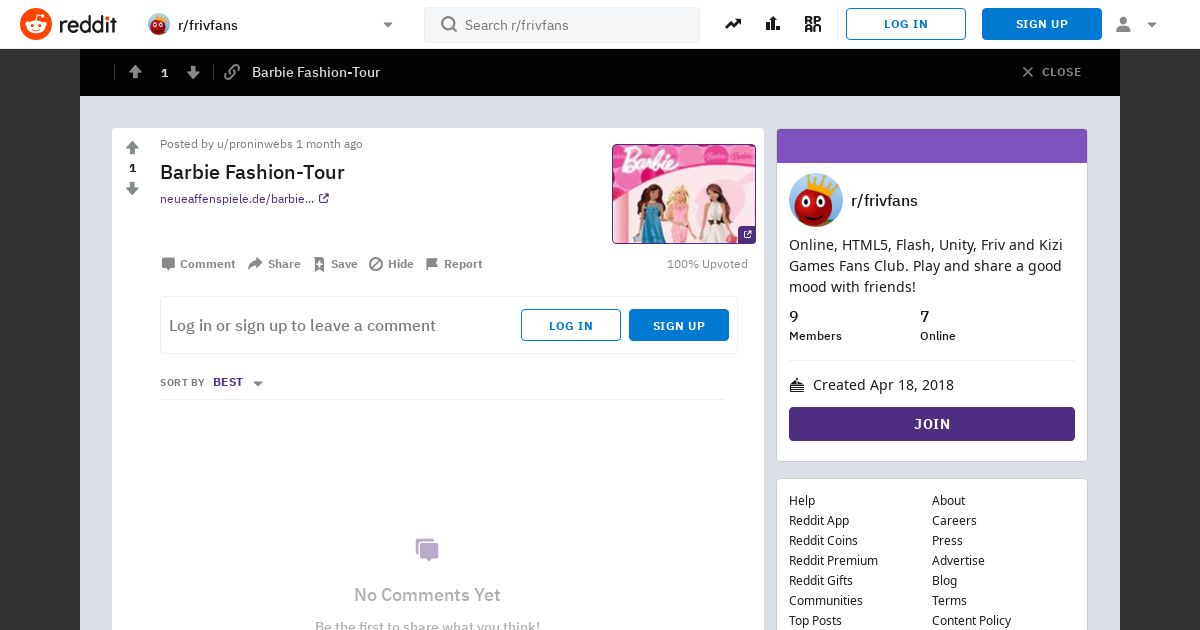The image size is (1200, 630).
Task: Downvote the Barbie Fashion-Tour post in left column
Action: (x=132, y=188)
